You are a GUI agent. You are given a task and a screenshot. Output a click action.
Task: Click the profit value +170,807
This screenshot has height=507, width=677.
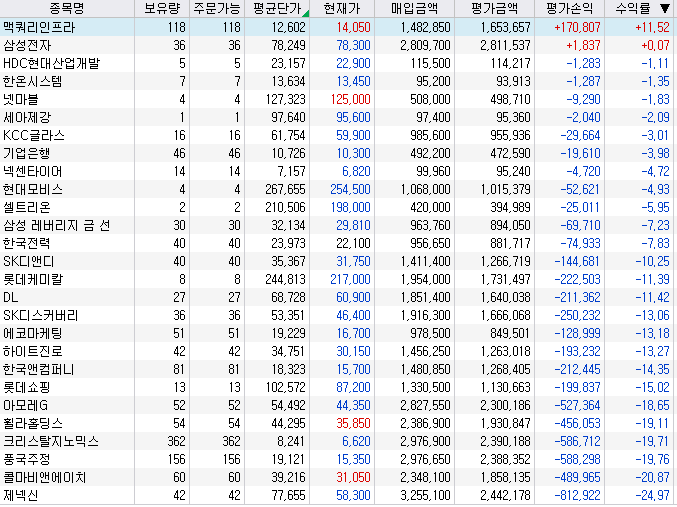click(x=577, y=27)
